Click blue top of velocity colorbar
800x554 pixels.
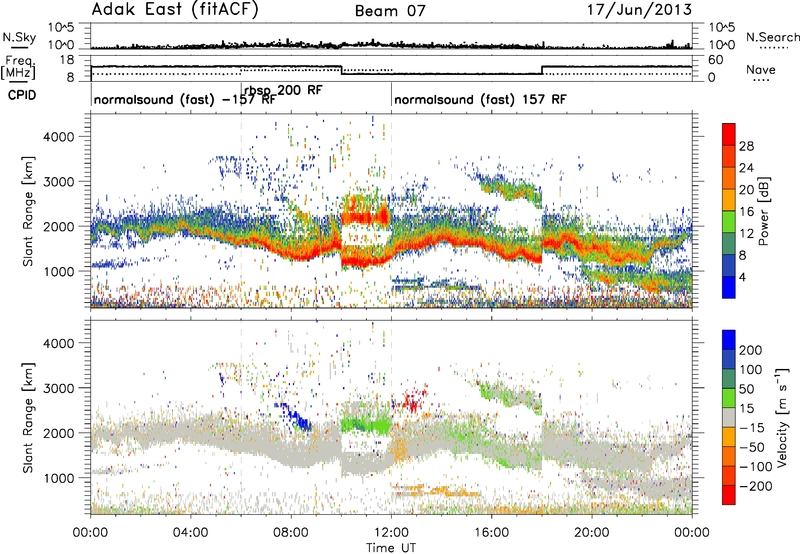[729, 340]
